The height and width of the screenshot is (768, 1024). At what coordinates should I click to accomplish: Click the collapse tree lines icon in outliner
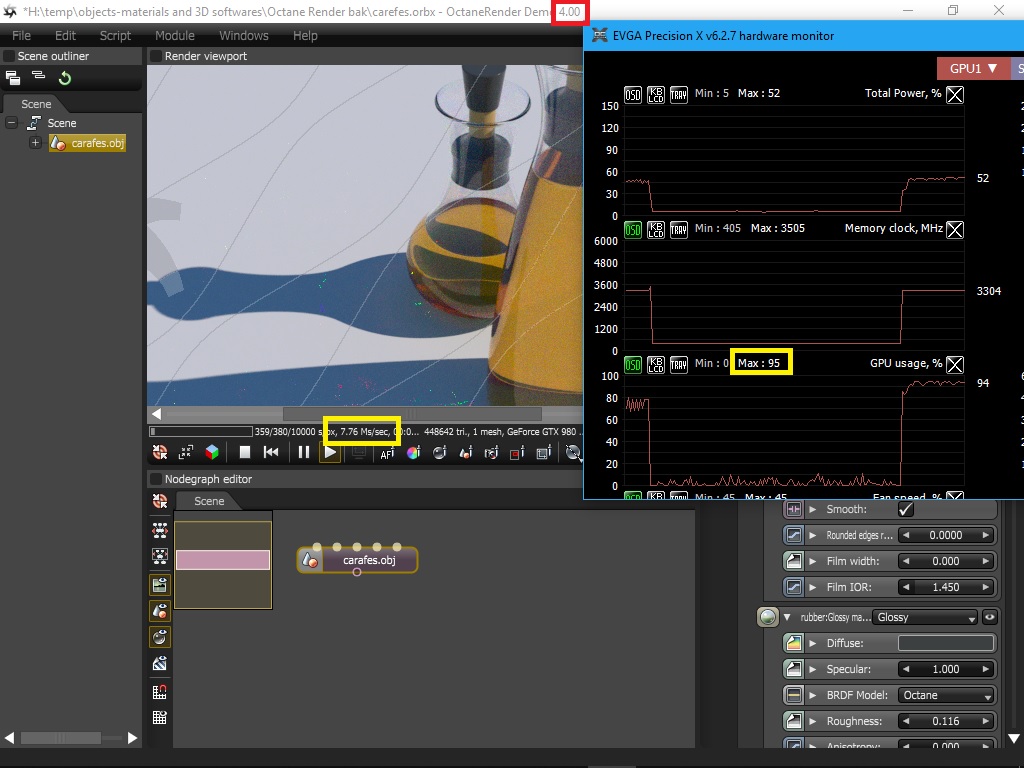pos(39,76)
